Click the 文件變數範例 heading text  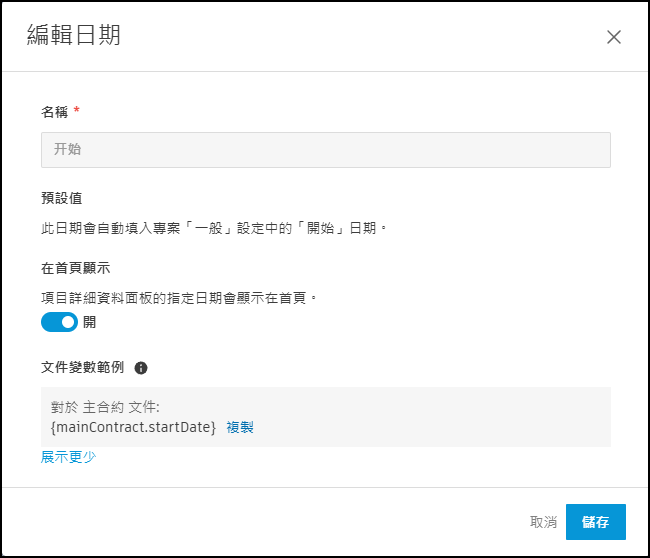tap(82, 368)
